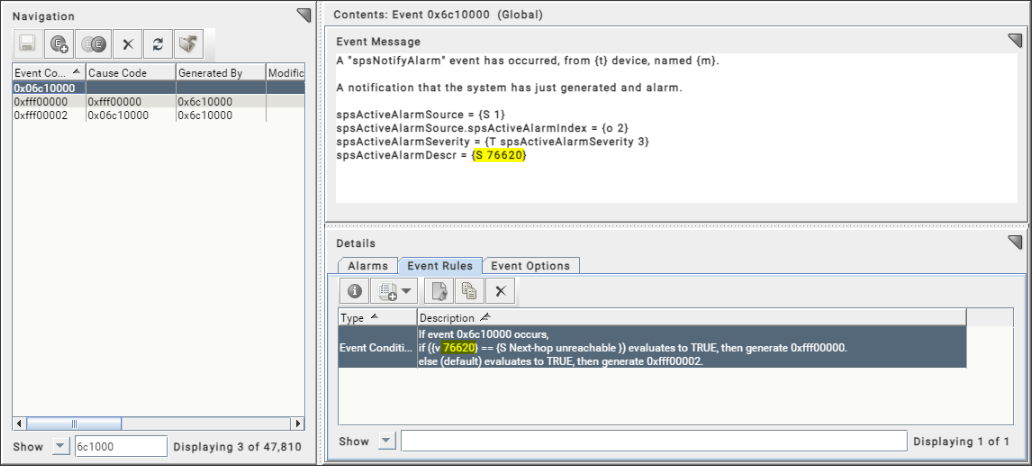Create a new event with the E-plus icon

tap(59, 45)
